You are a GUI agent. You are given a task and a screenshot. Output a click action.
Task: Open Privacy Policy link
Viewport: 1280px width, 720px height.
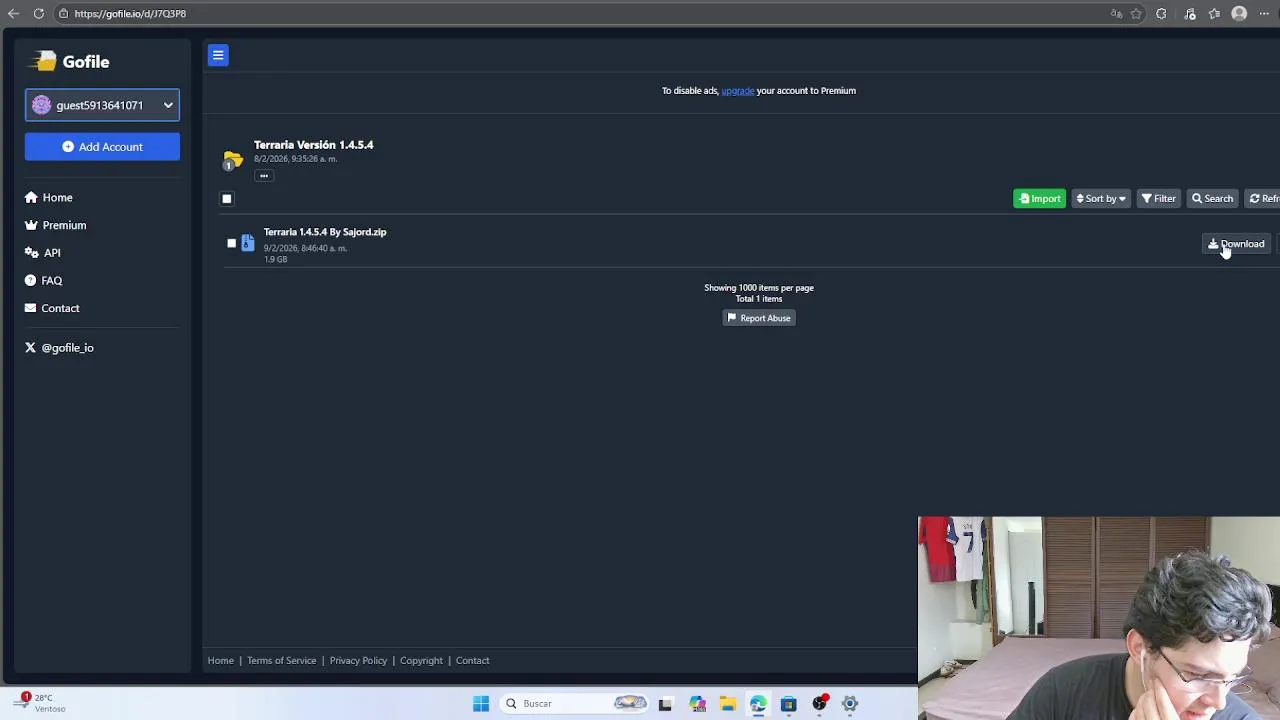tap(358, 661)
